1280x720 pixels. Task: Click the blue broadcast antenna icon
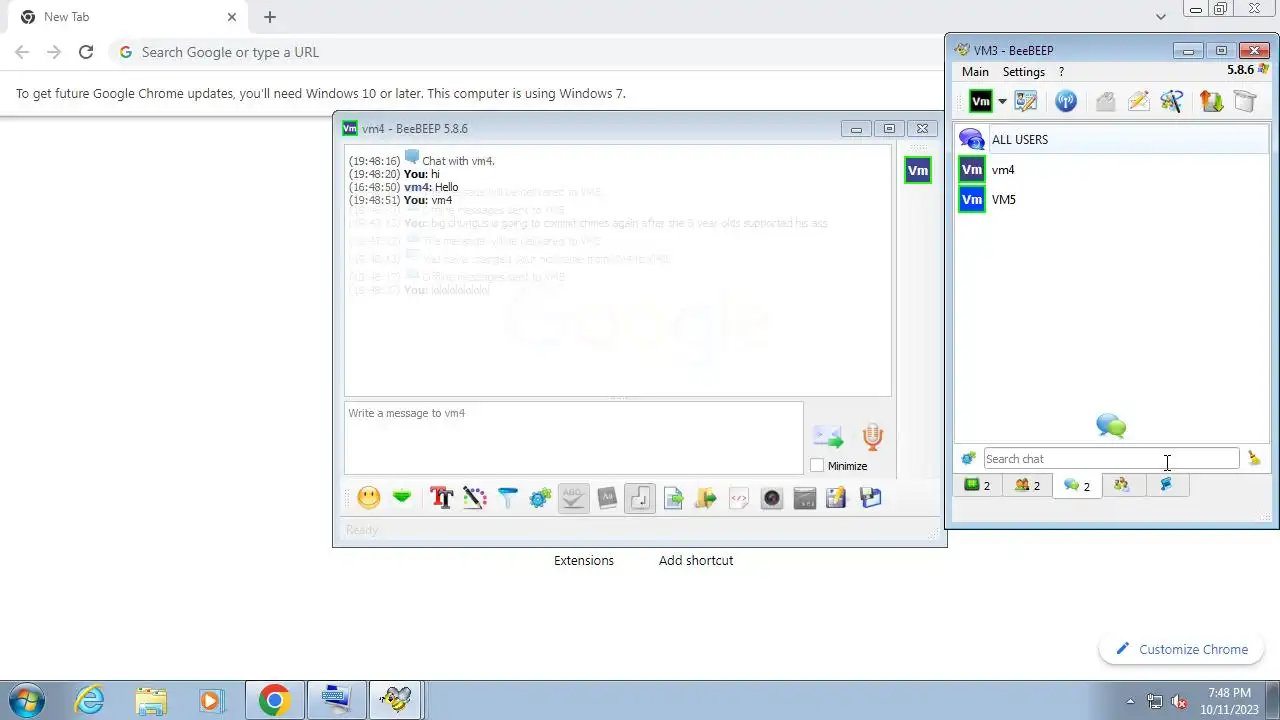(x=1066, y=101)
